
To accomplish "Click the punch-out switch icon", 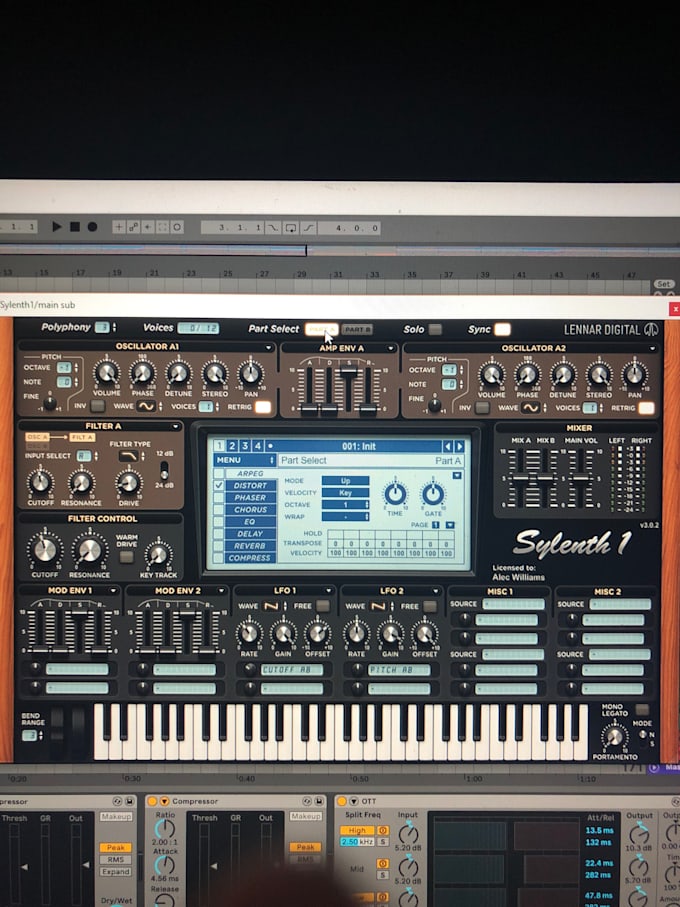I will pyautogui.click(x=308, y=228).
